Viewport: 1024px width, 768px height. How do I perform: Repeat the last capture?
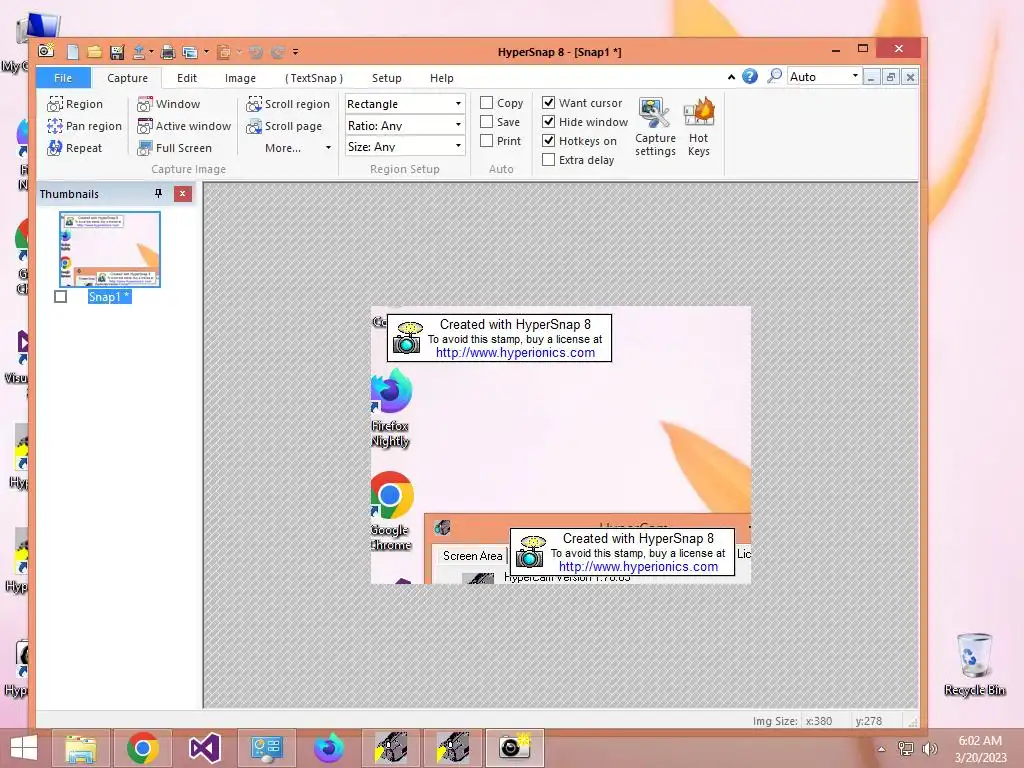74,148
